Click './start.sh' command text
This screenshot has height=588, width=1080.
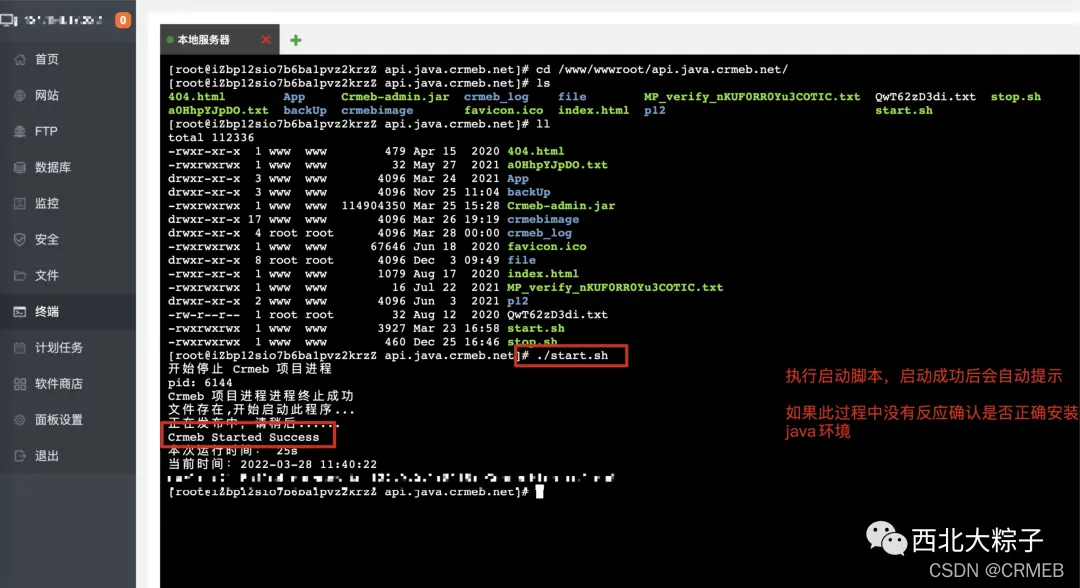(572, 355)
